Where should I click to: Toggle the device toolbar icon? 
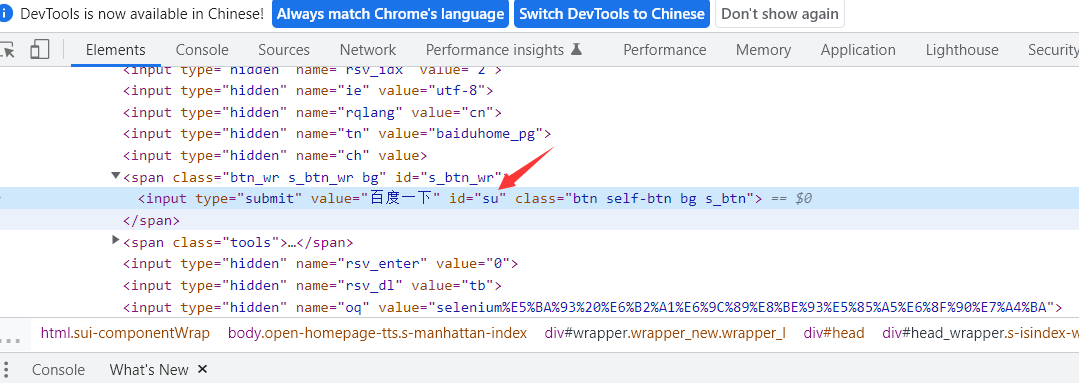[x=41, y=50]
